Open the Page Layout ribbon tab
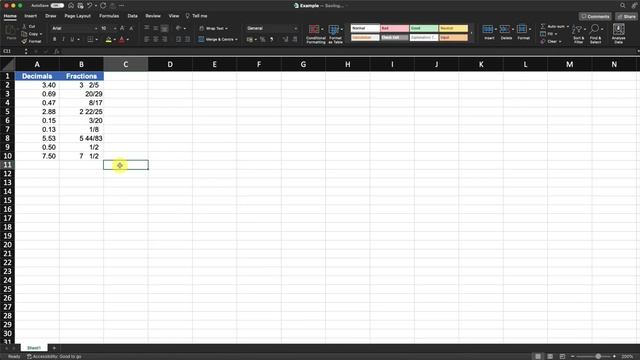The height and width of the screenshot is (360, 640). pyautogui.click(x=78, y=16)
